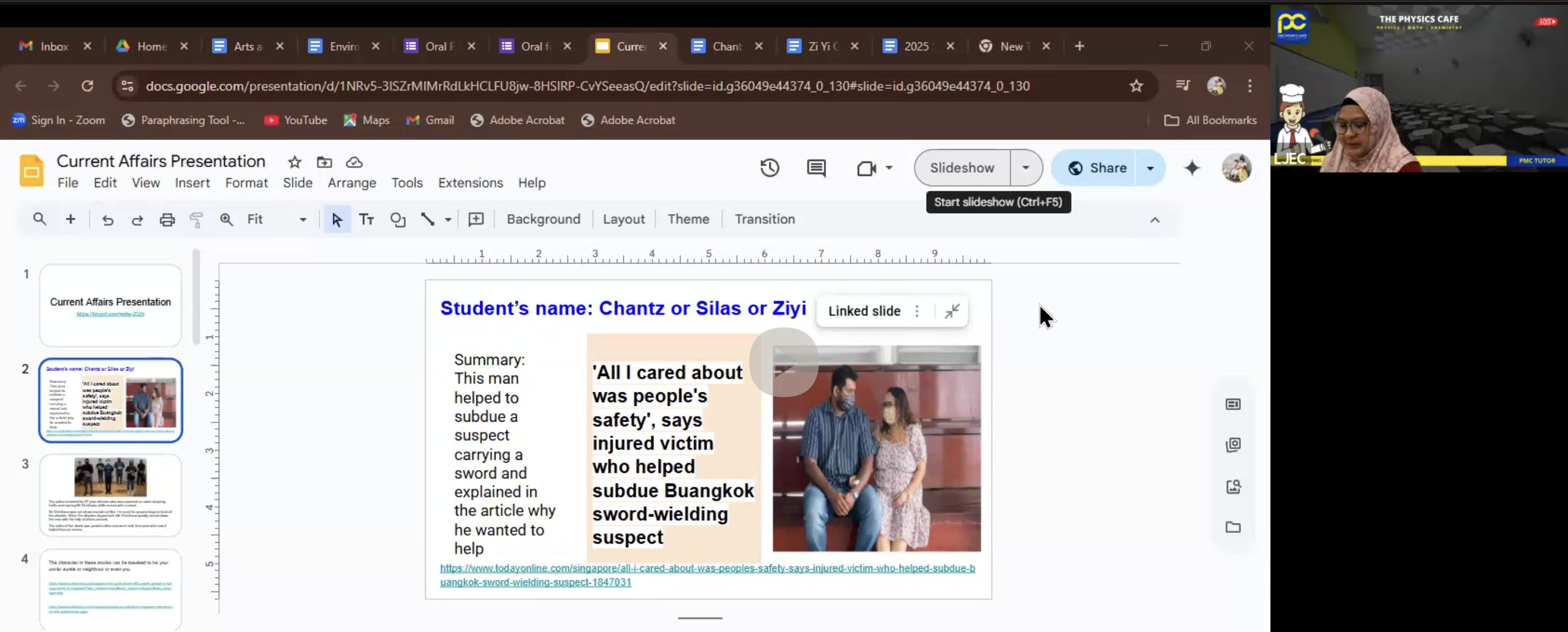Expand the Share options dropdown arrow

[x=1150, y=168]
